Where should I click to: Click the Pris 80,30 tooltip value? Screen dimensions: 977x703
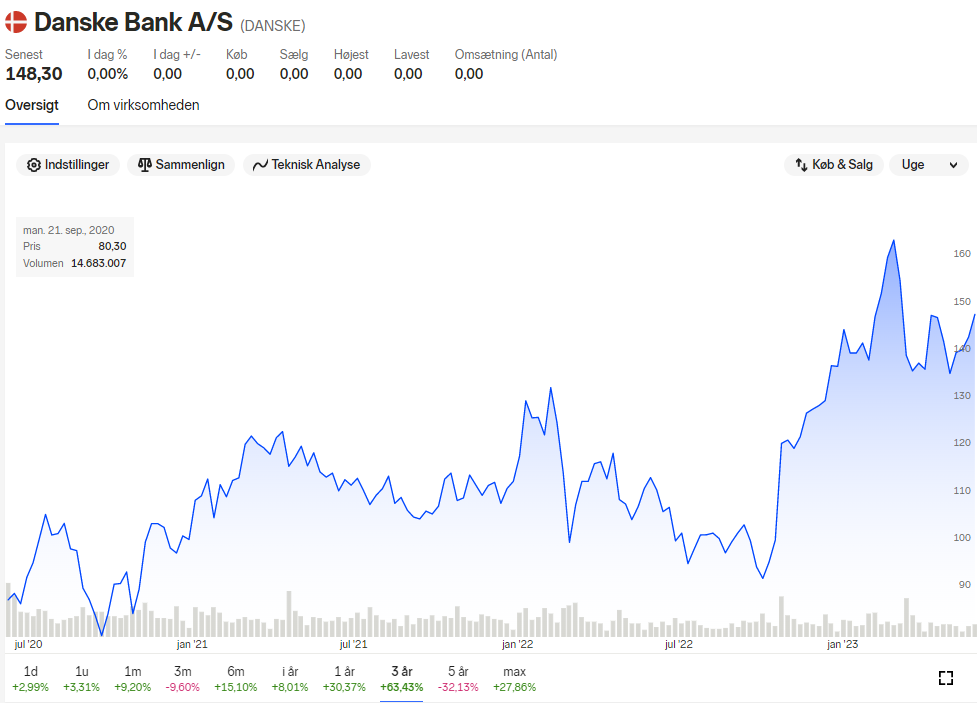pos(112,246)
